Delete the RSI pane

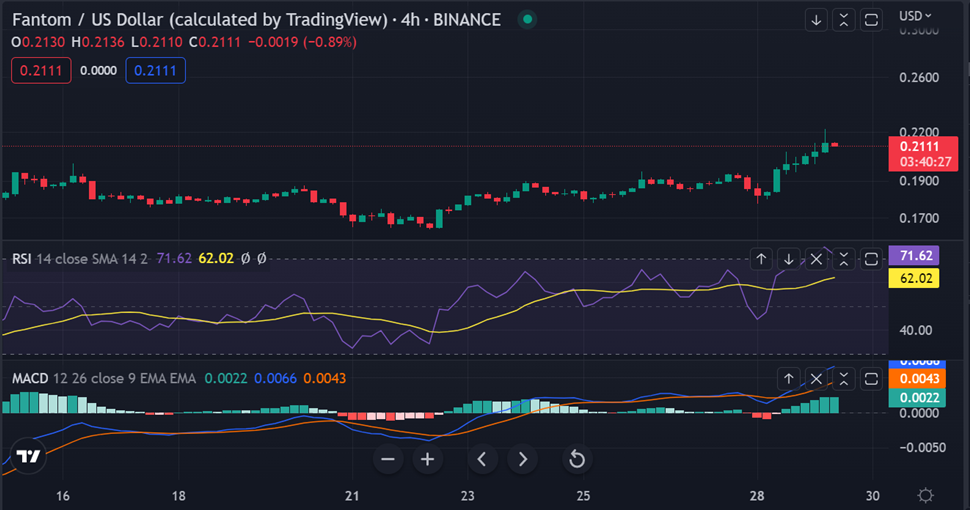point(816,259)
